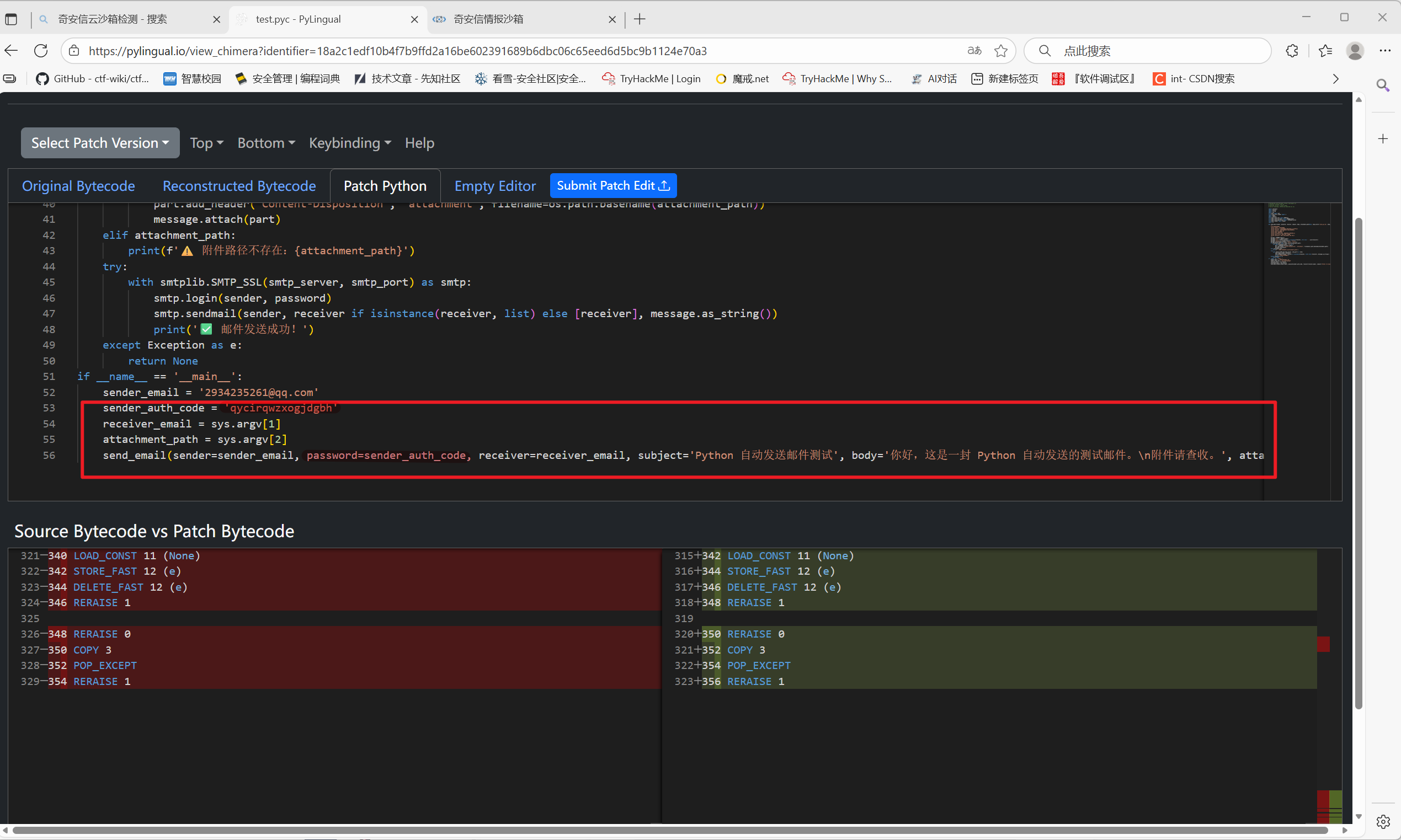Click the user profile avatar icon

(x=1355, y=51)
